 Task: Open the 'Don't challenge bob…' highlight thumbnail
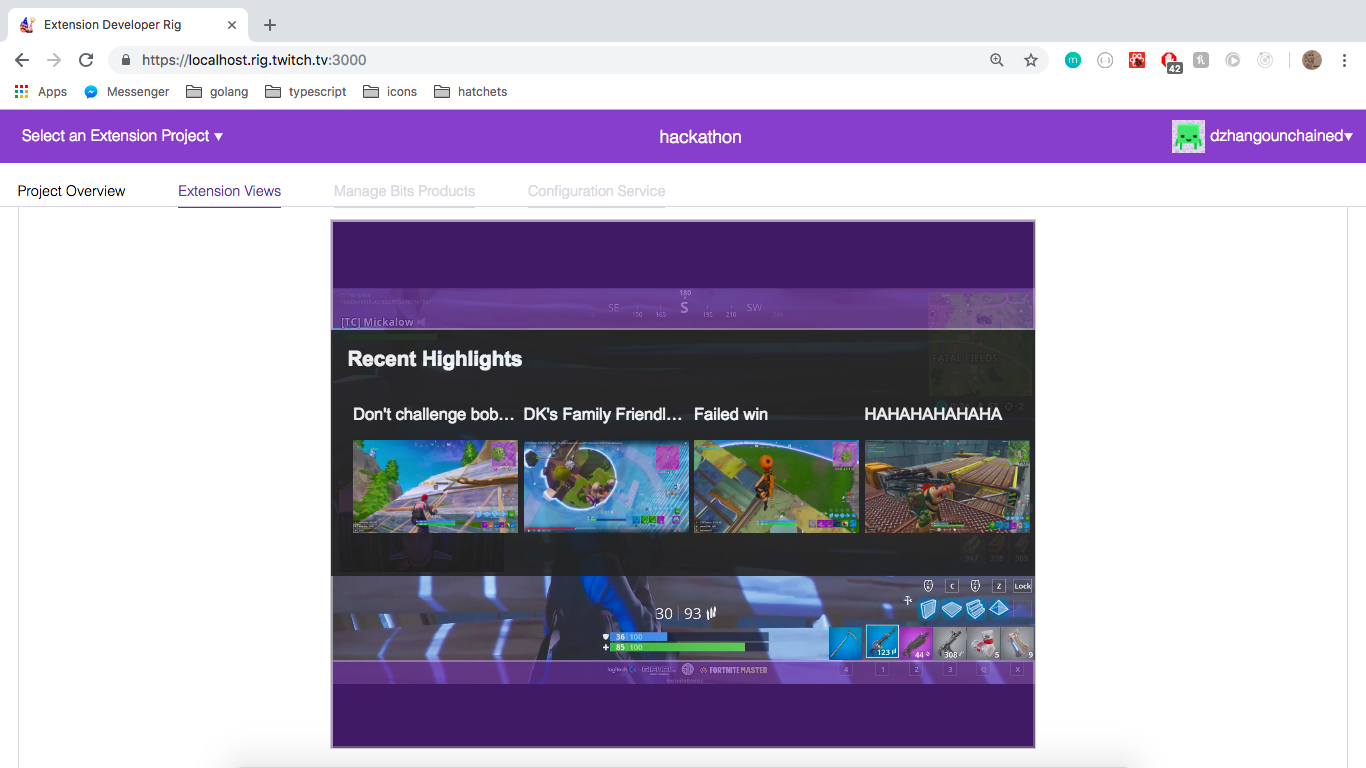pyautogui.click(x=435, y=486)
